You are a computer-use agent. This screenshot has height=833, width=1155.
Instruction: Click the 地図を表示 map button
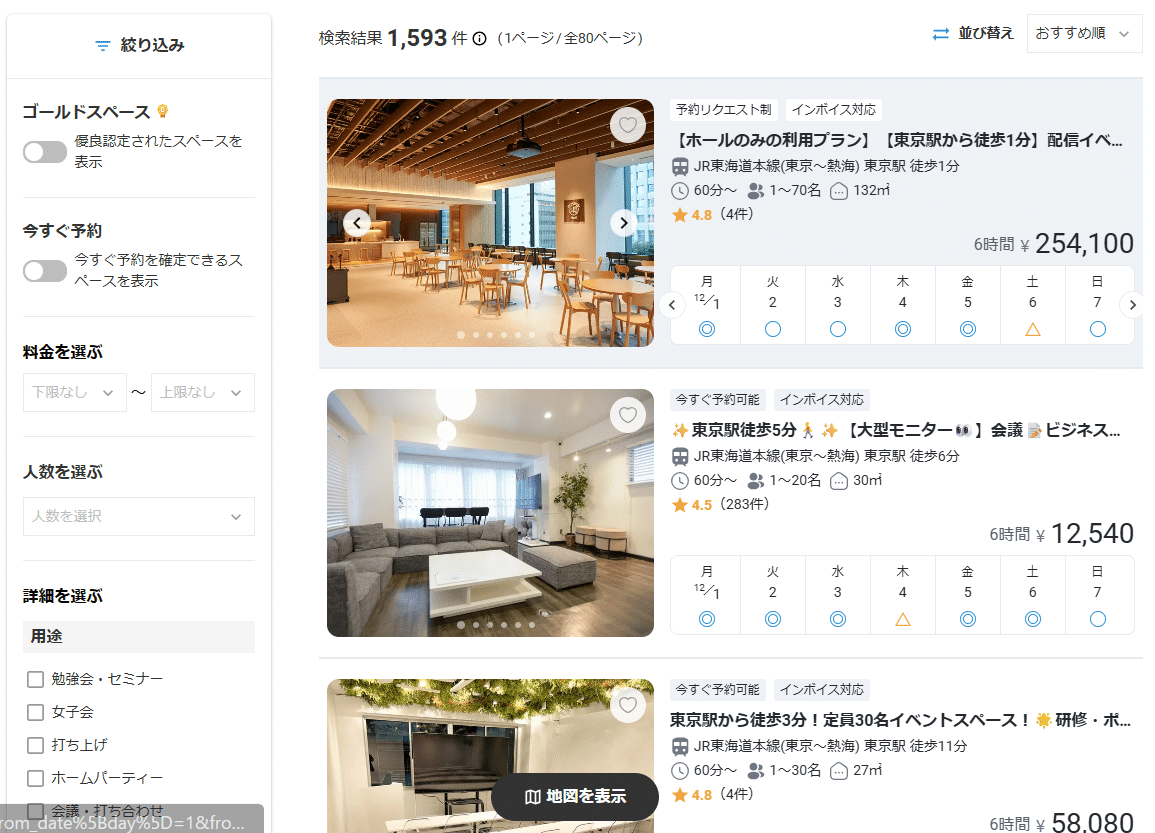pos(575,796)
